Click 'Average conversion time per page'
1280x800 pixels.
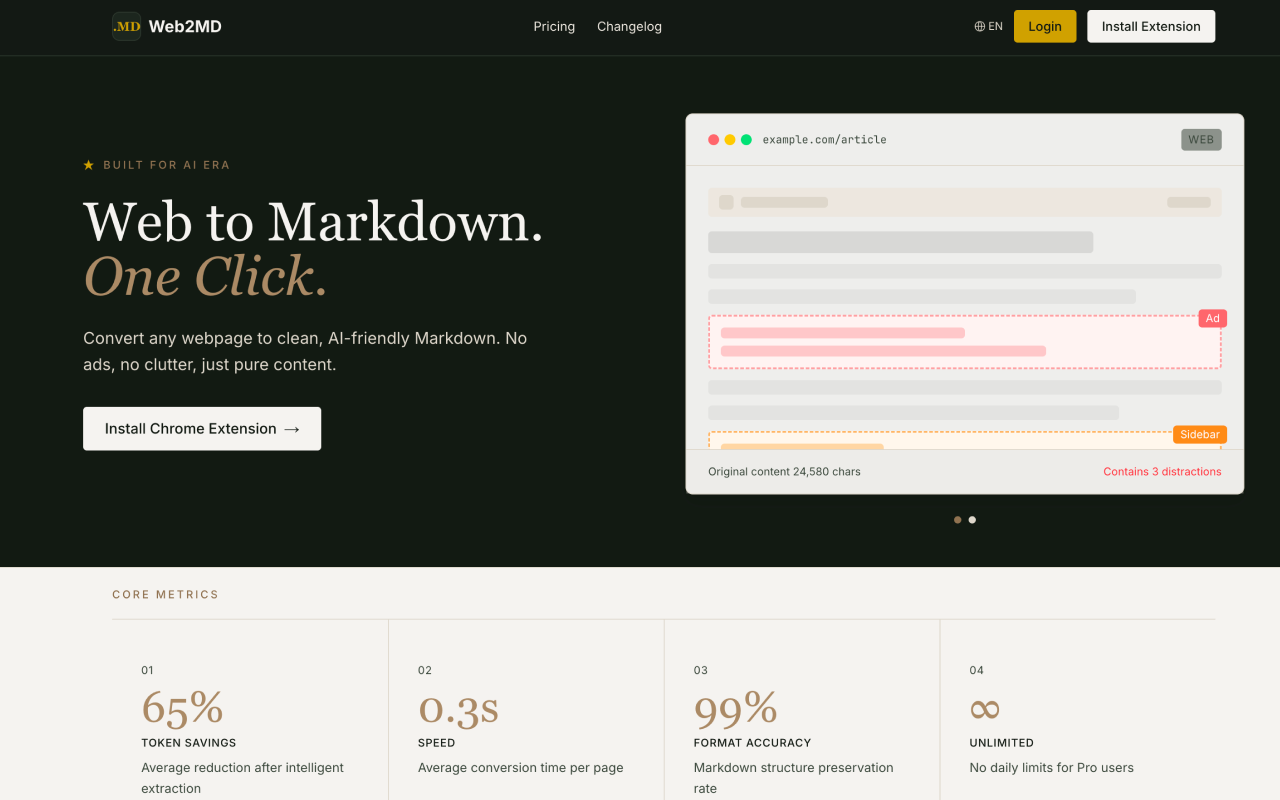[x=520, y=768]
